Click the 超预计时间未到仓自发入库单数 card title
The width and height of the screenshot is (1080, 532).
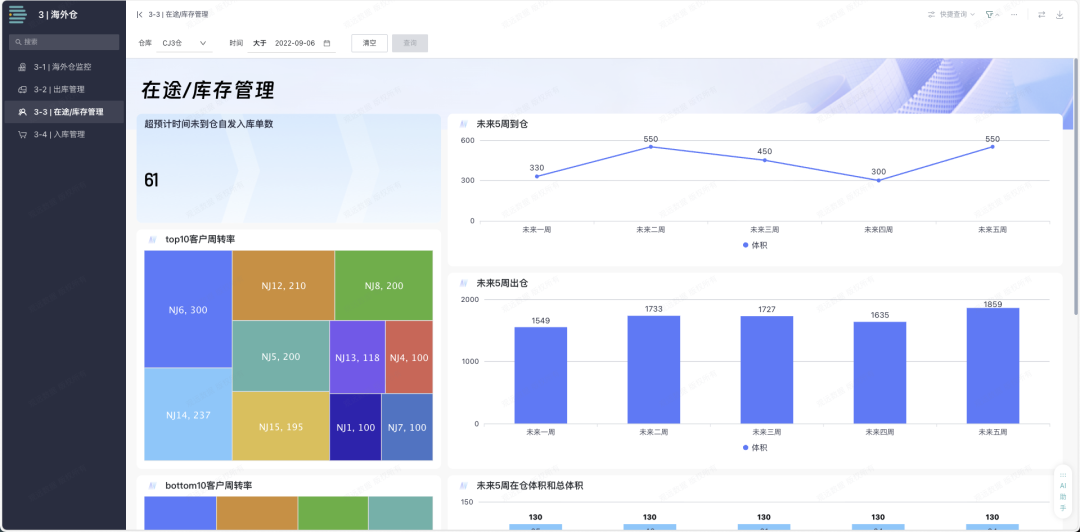[209, 125]
